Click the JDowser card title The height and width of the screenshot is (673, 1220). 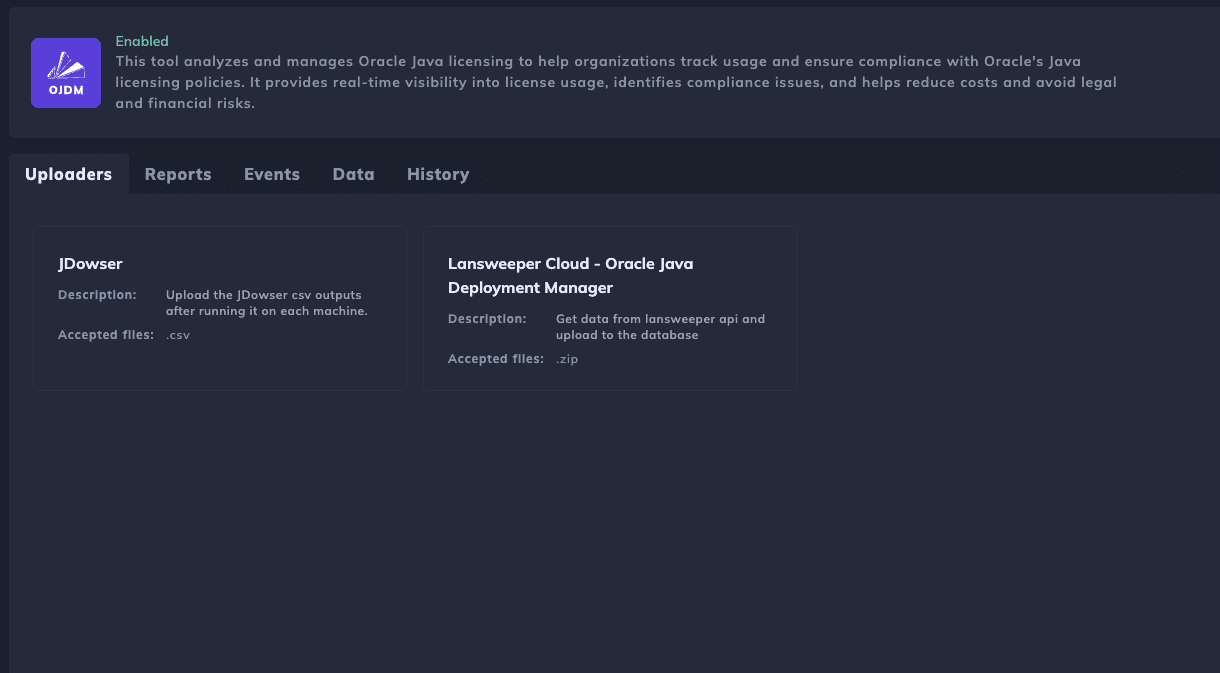click(x=90, y=264)
